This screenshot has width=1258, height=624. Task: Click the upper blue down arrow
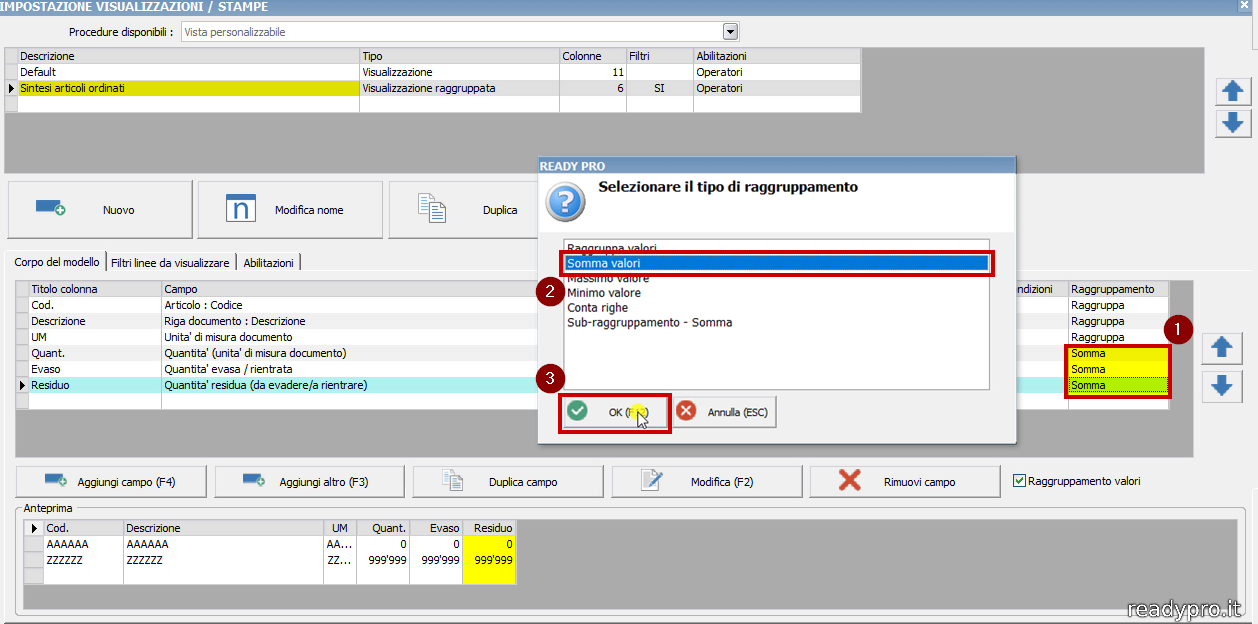pos(1233,123)
